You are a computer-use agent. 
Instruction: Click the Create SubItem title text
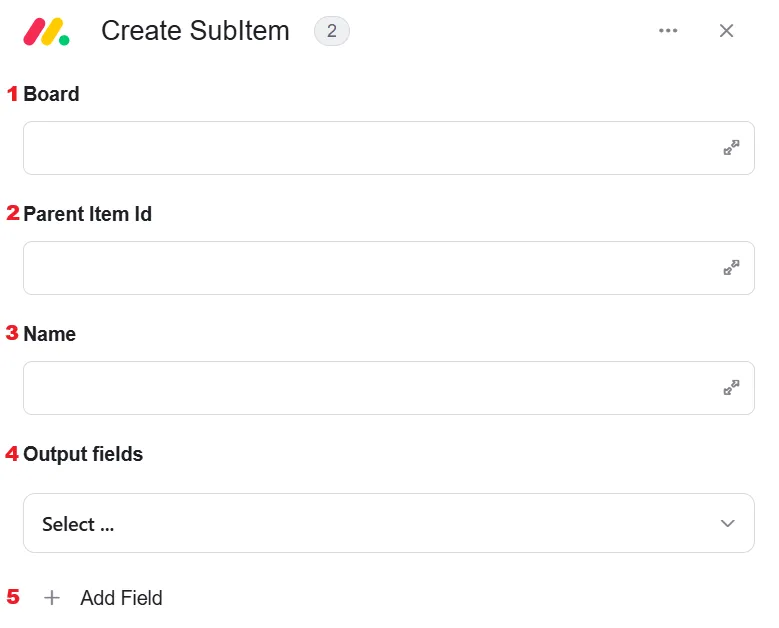195,31
